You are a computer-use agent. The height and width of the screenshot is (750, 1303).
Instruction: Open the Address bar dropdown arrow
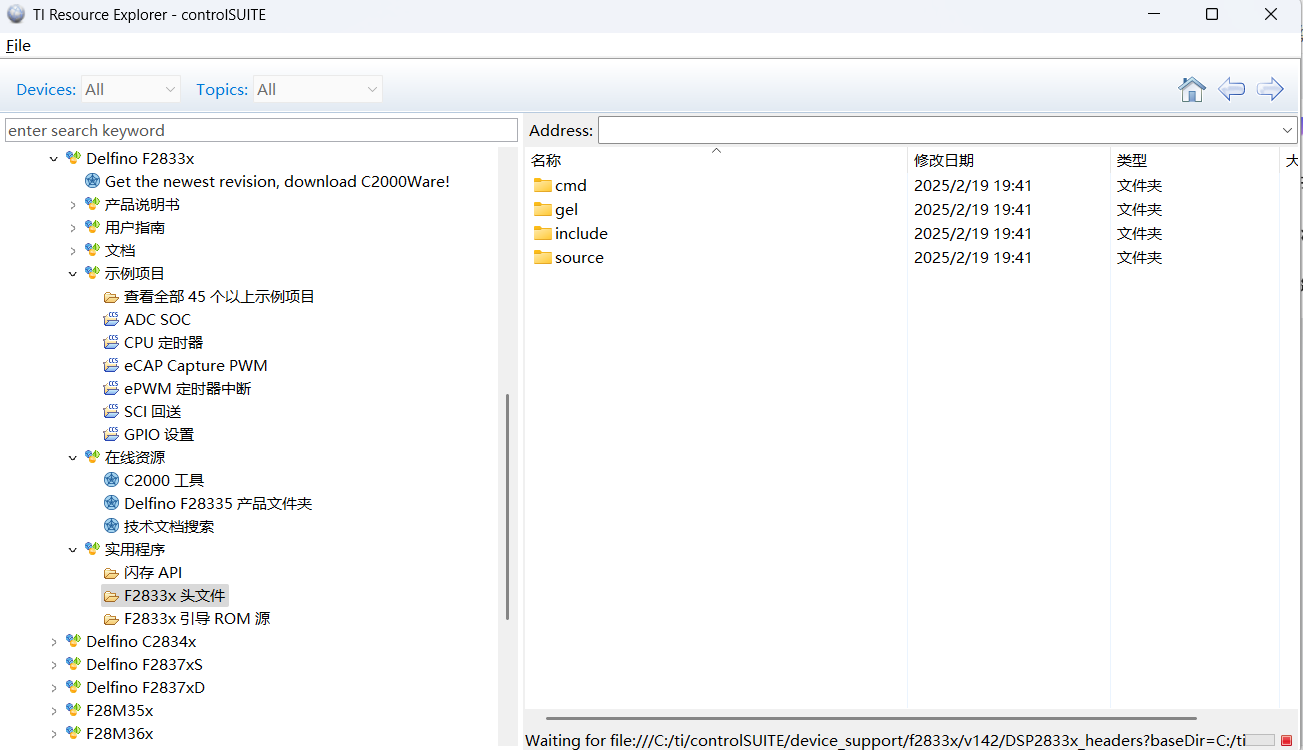coord(1287,130)
